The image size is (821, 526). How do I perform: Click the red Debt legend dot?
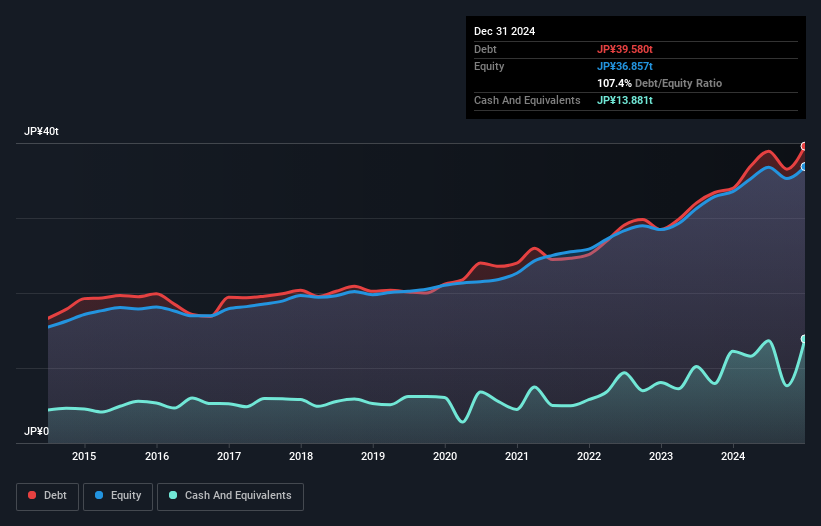click(x=32, y=495)
